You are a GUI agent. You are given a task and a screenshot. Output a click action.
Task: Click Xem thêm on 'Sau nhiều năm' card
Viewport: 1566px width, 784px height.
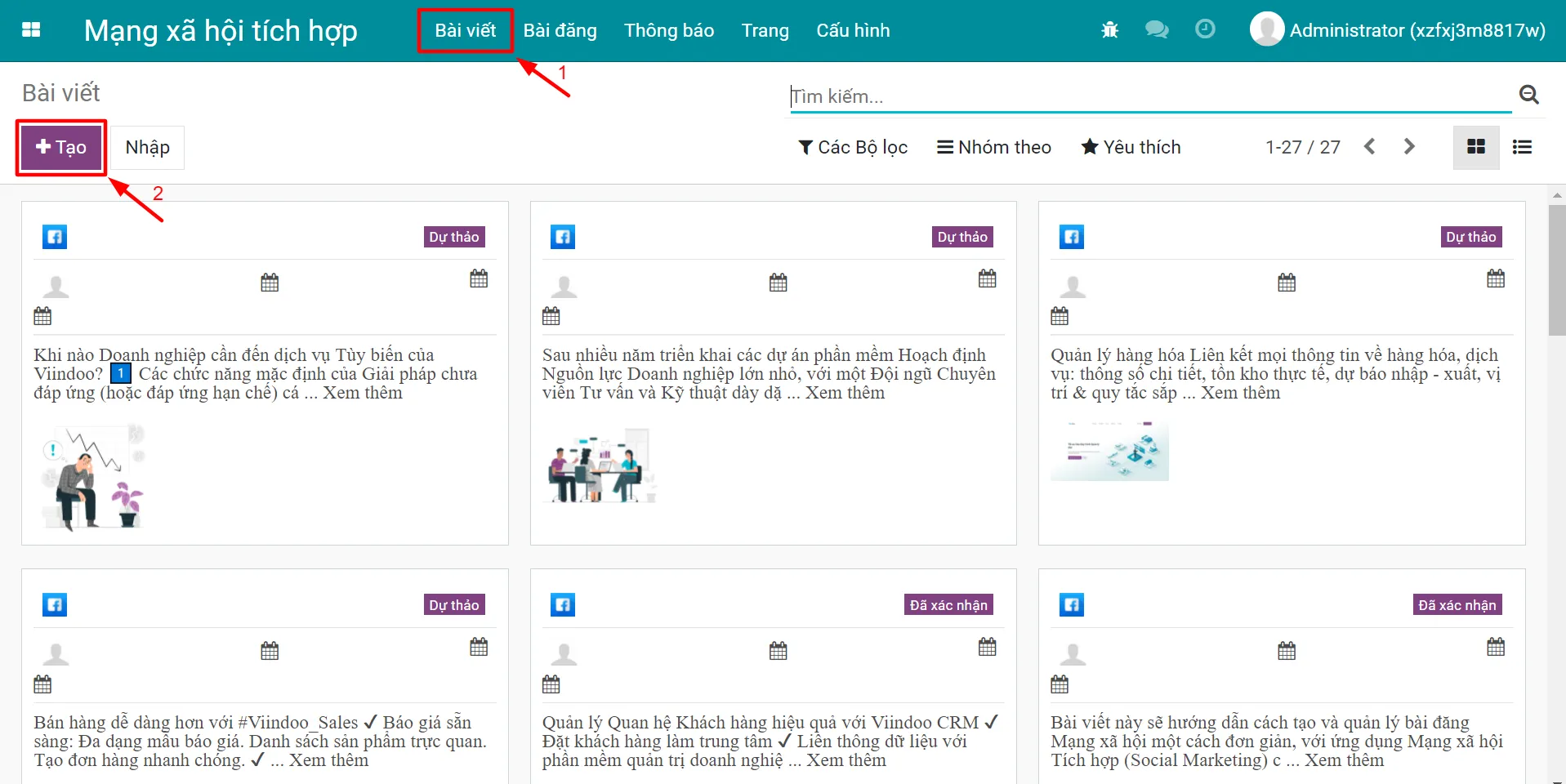(845, 393)
